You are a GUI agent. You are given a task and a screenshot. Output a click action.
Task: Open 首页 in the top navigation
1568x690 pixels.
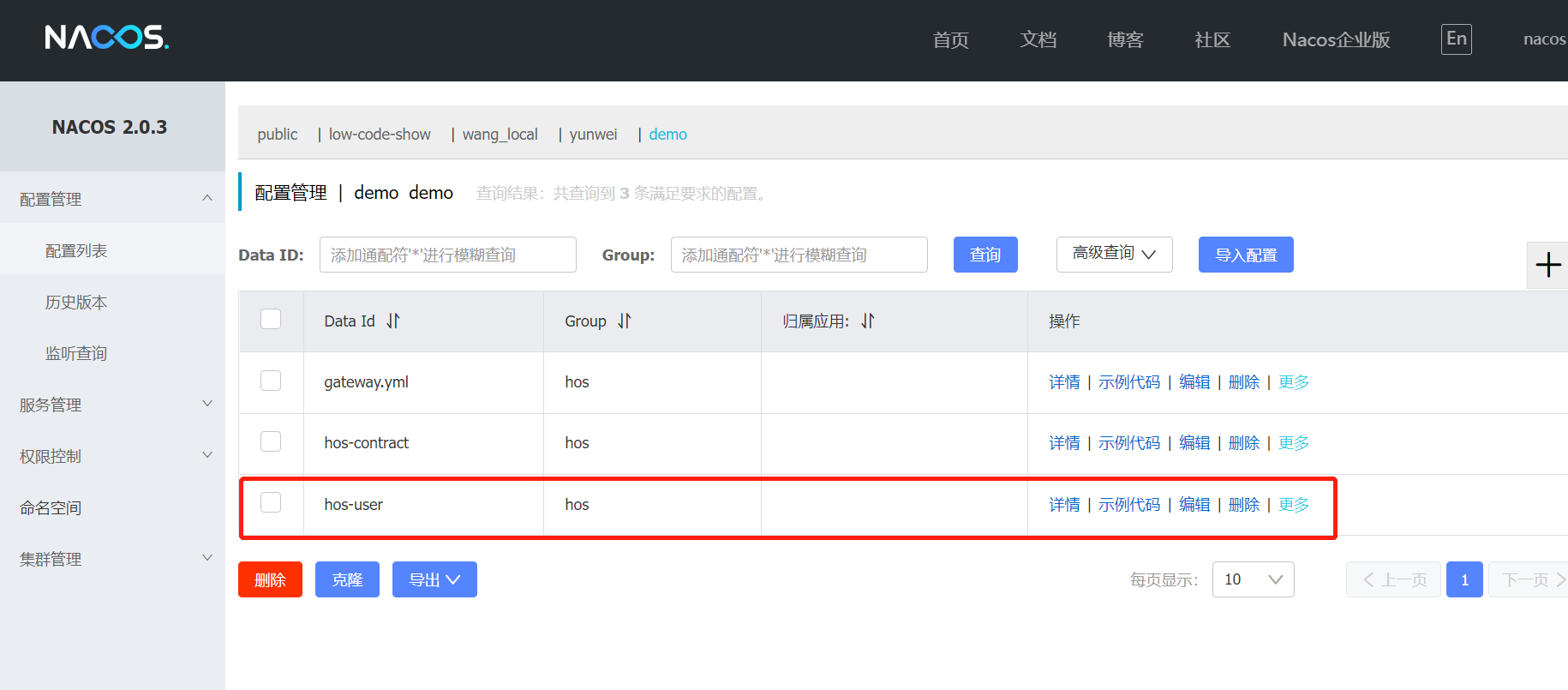[950, 39]
